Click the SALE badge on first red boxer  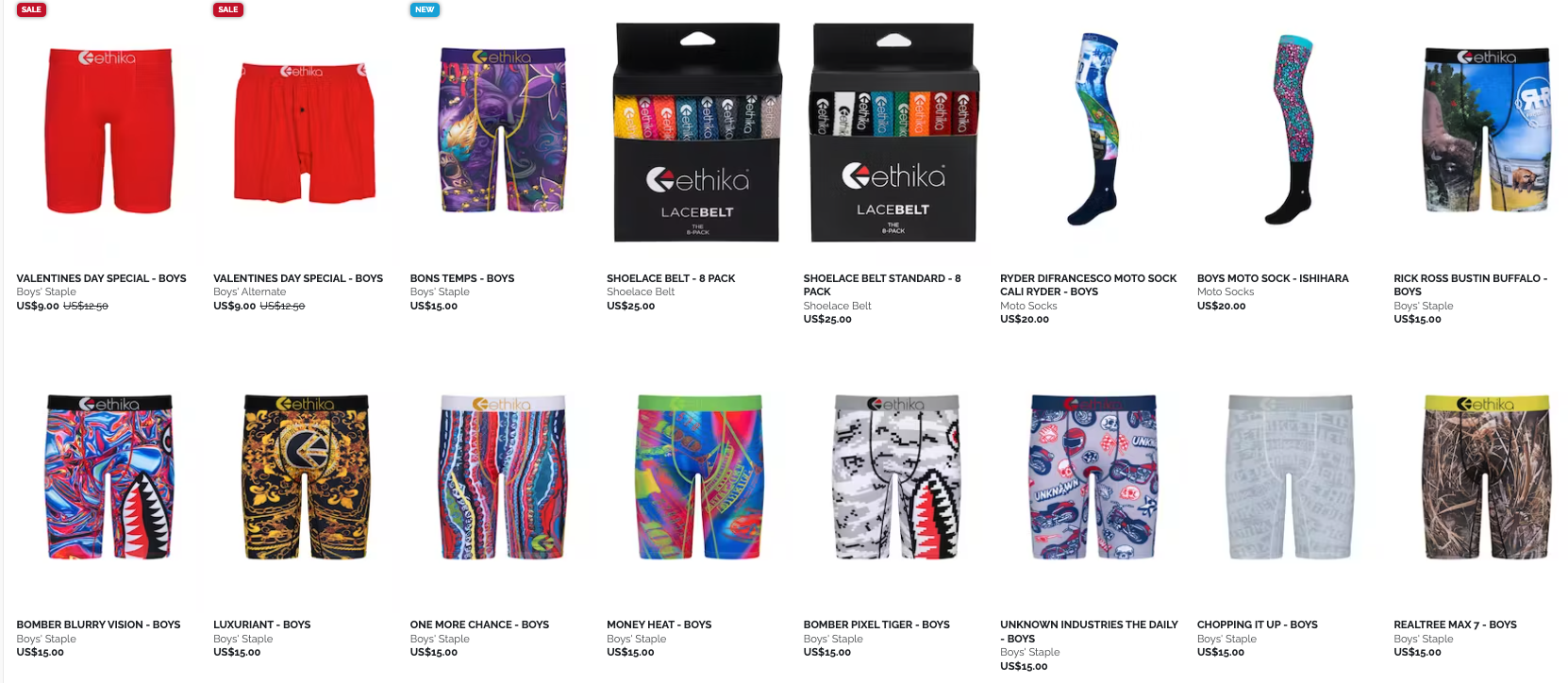click(31, 9)
